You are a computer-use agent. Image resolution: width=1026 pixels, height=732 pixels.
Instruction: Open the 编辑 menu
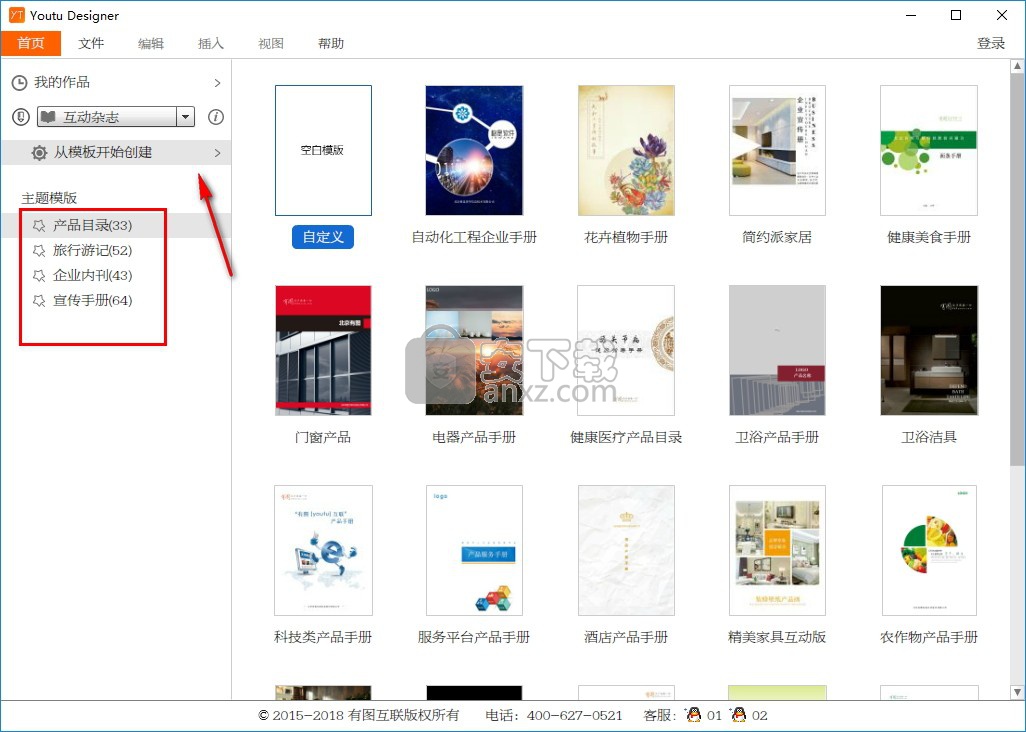click(151, 43)
